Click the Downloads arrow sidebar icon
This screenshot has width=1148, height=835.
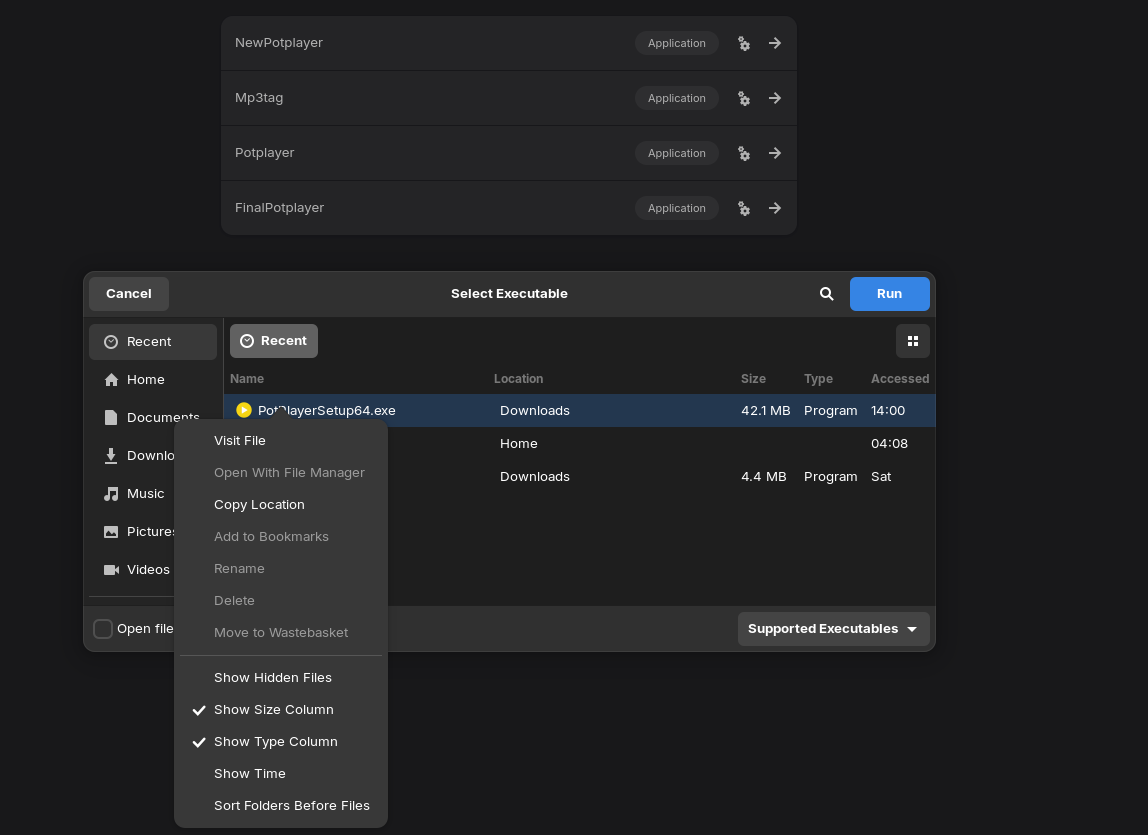tap(111, 456)
